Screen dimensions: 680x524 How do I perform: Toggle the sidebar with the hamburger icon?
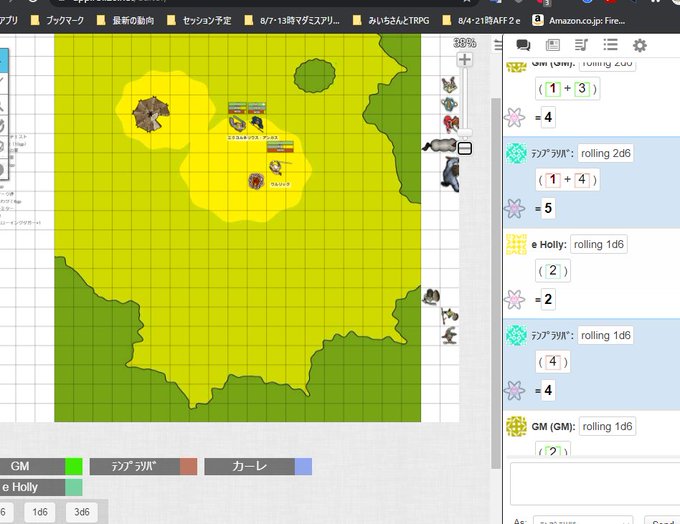tap(498, 44)
